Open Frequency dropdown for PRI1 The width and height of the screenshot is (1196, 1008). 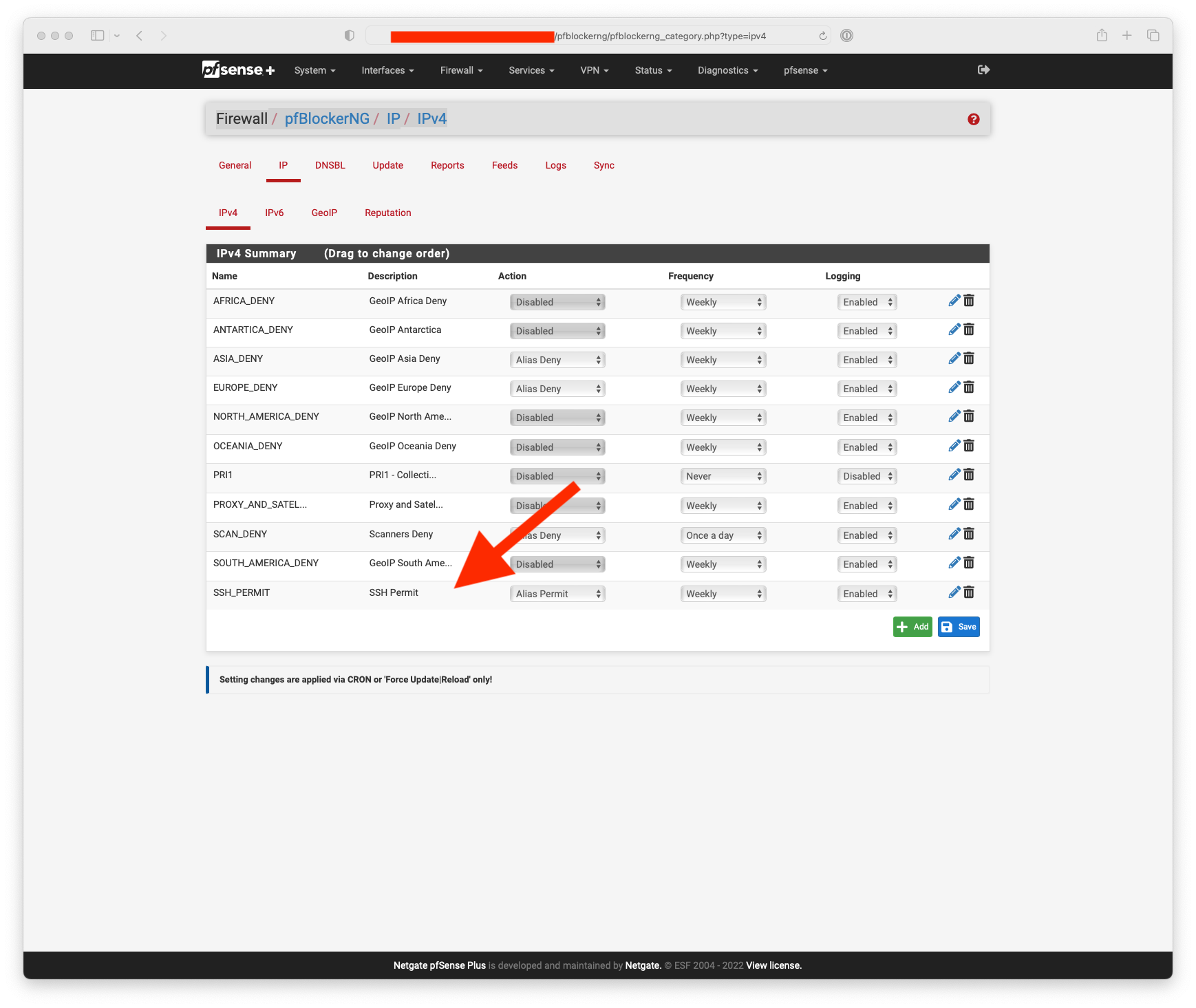click(723, 476)
